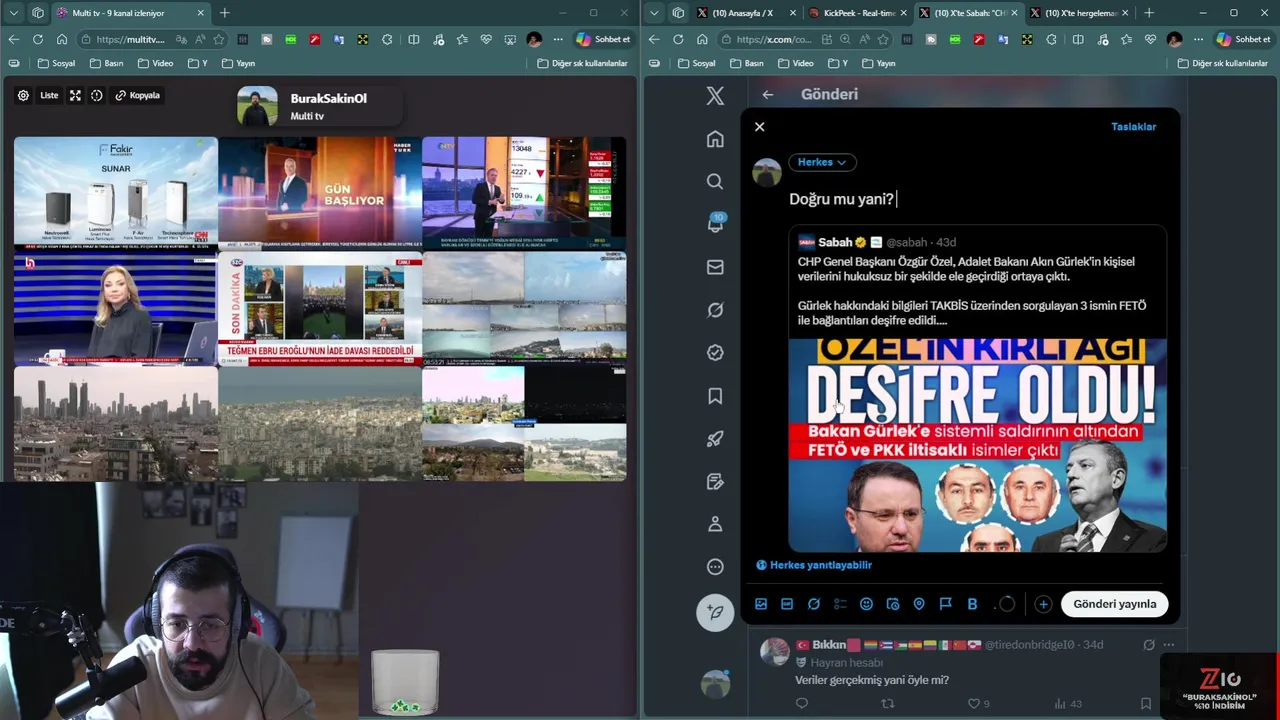
Task: Close the post composer dialog
Action: pos(759,127)
